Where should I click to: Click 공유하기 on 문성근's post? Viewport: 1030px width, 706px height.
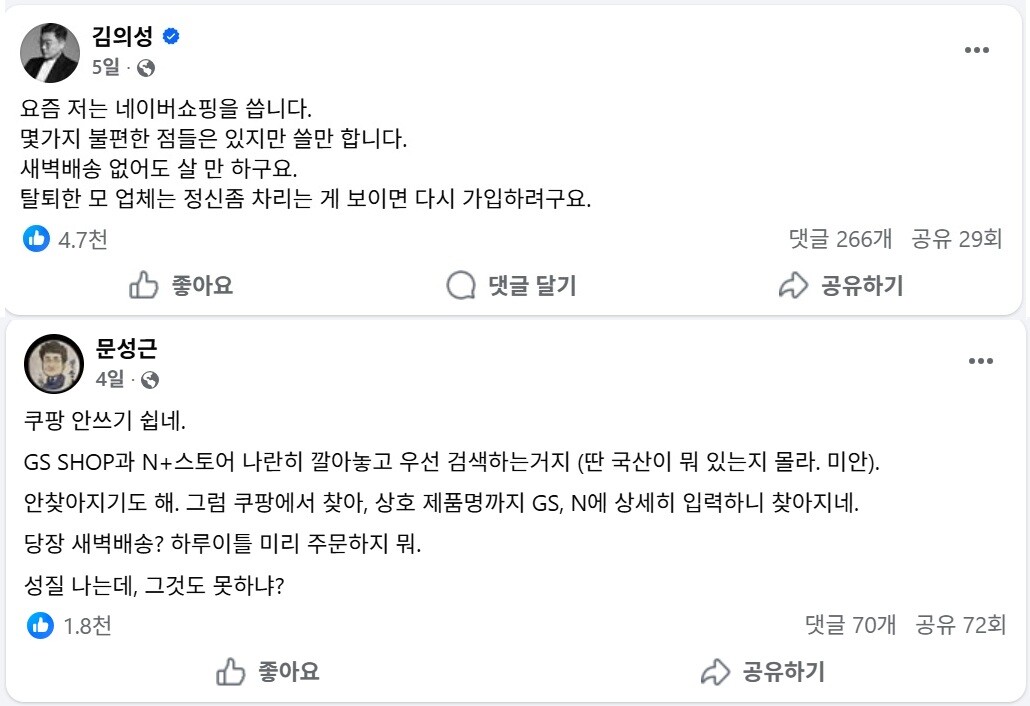pos(769,672)
